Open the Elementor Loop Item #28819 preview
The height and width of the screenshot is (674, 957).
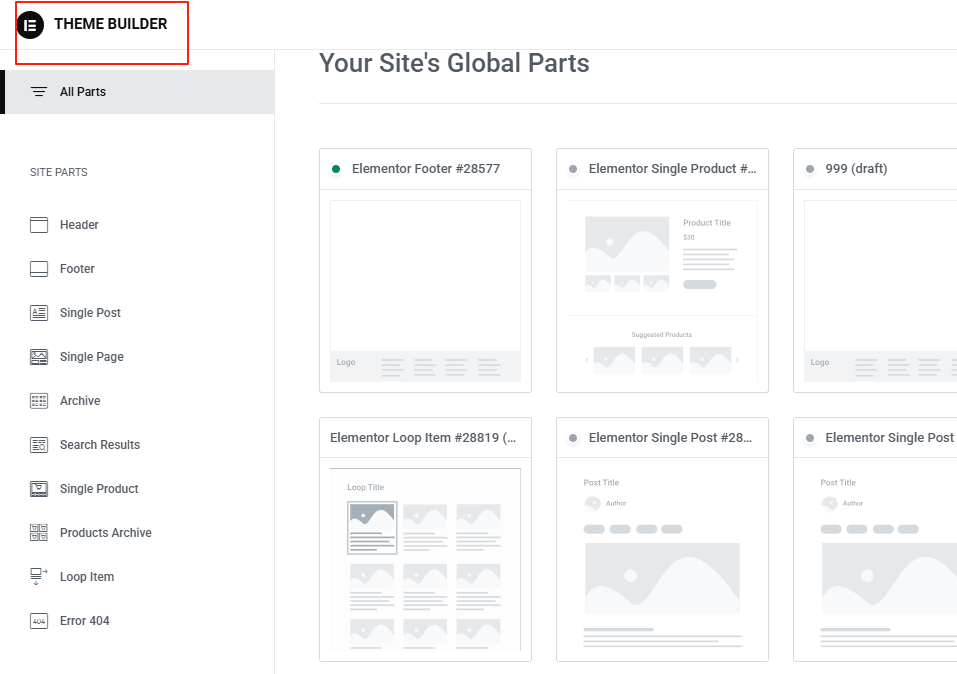pyautogui.click(x=425, y=558)
